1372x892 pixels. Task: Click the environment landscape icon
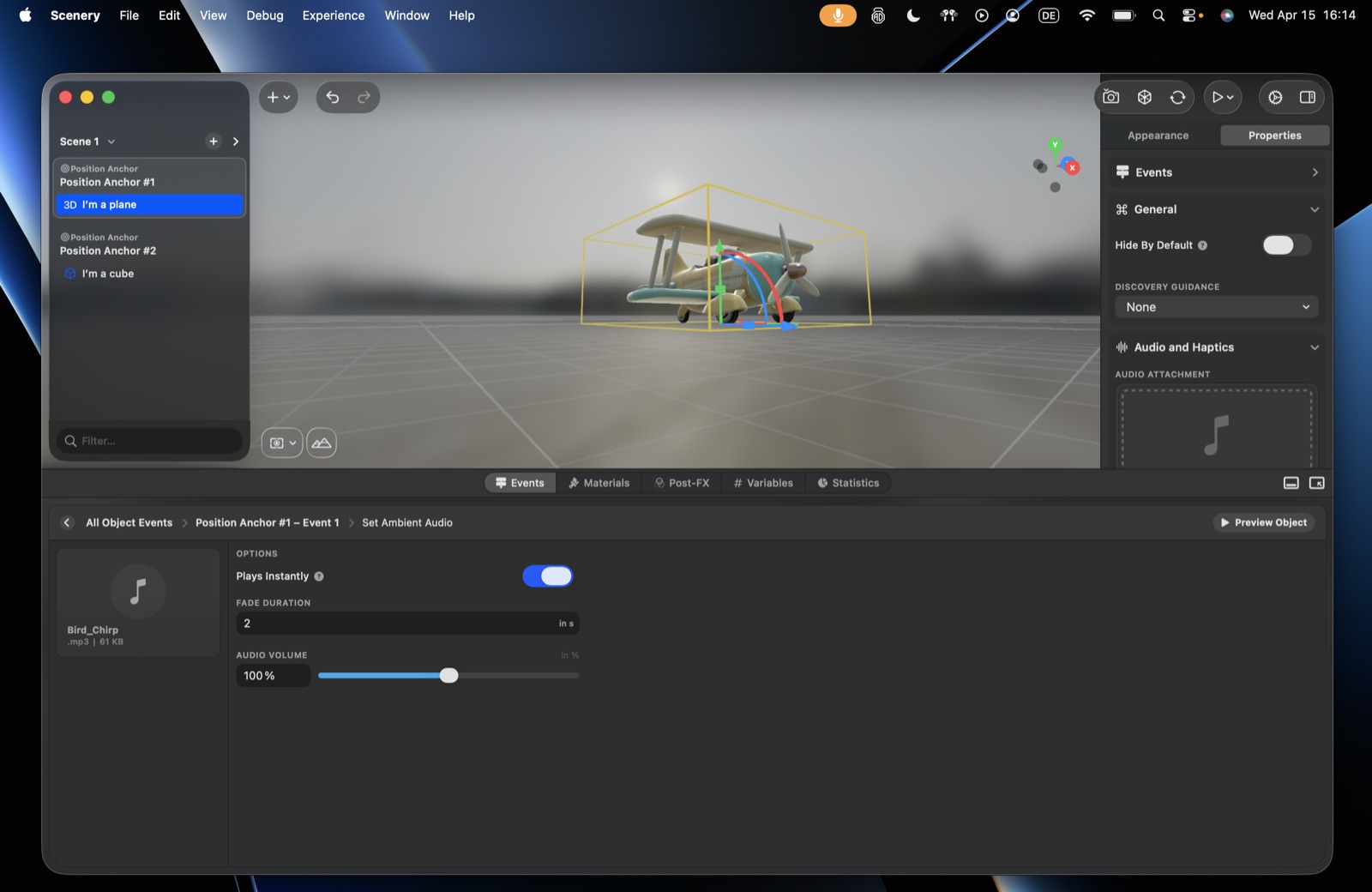322,443
